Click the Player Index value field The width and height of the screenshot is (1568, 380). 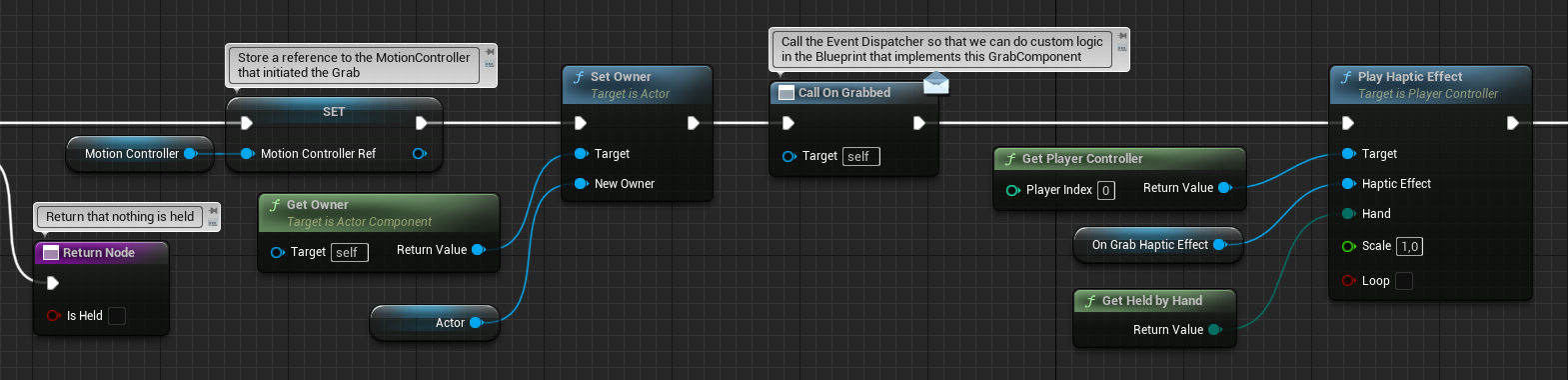(1106, 190)
